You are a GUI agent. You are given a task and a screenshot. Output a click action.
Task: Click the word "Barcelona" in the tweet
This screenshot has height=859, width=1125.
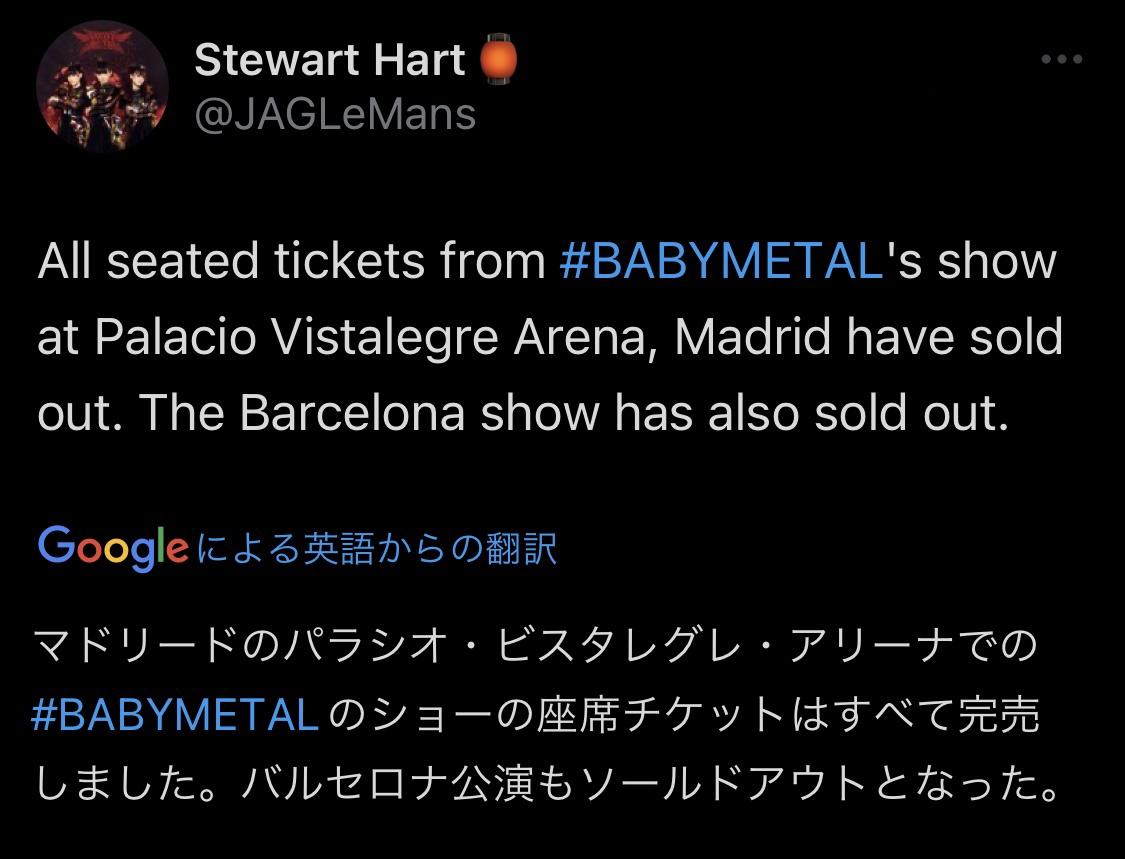pyautogui.click(x=352, y=413)
